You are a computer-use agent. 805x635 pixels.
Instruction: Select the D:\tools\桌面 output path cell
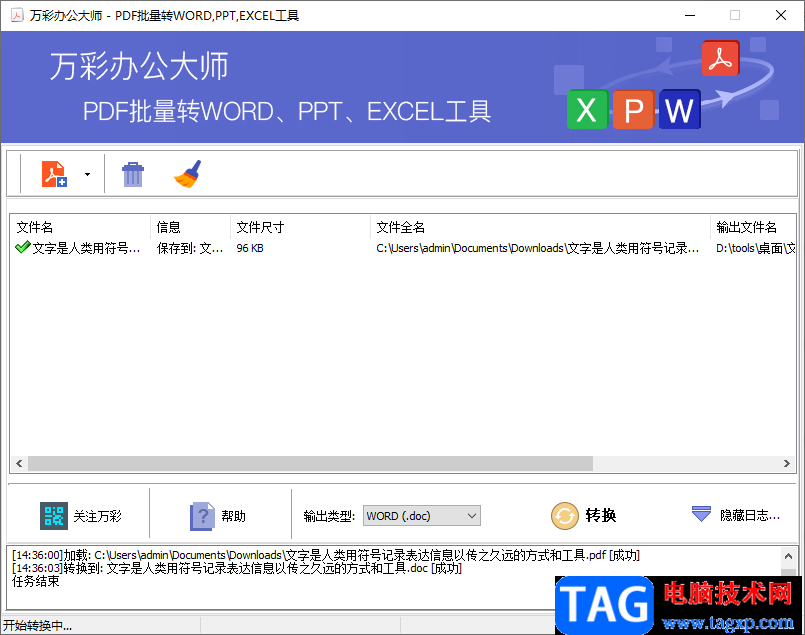coord(755,248)
